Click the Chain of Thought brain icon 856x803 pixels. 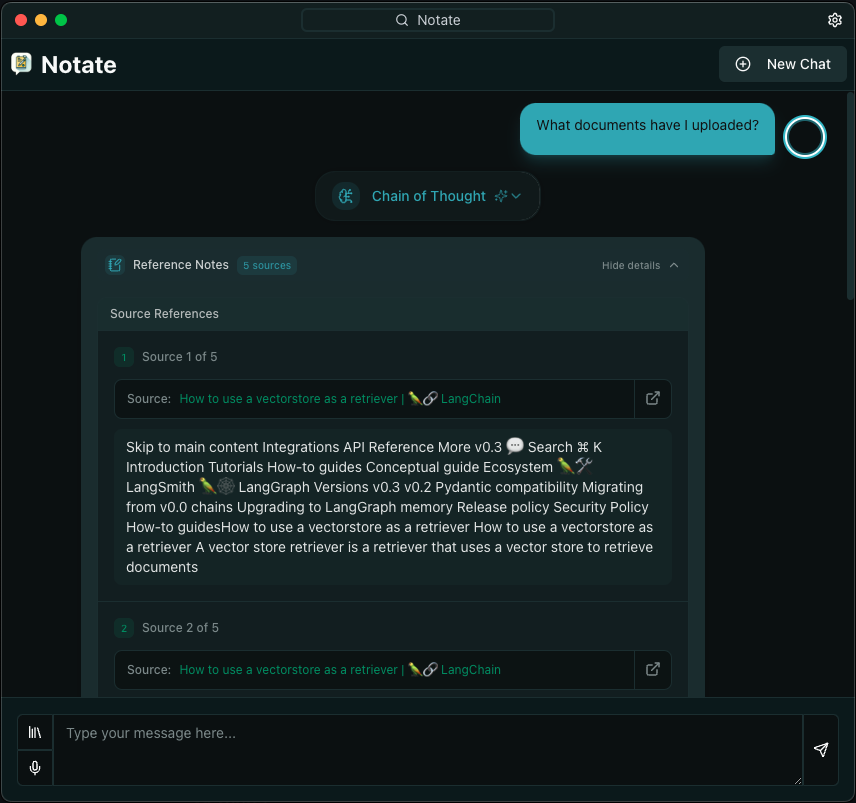pyautogui.click(x=346, y=196)
